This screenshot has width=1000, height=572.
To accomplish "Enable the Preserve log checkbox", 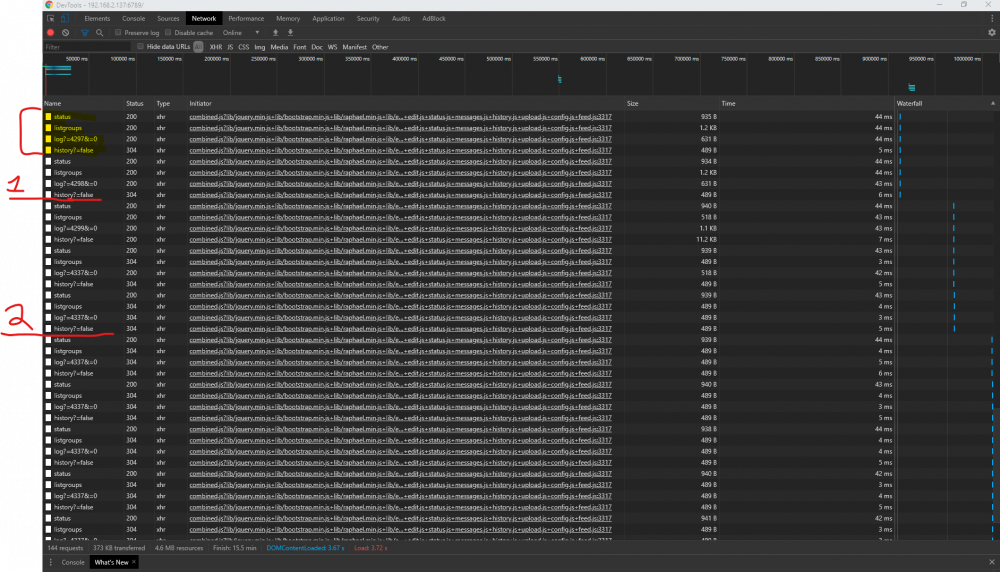I will coord(118,33).
